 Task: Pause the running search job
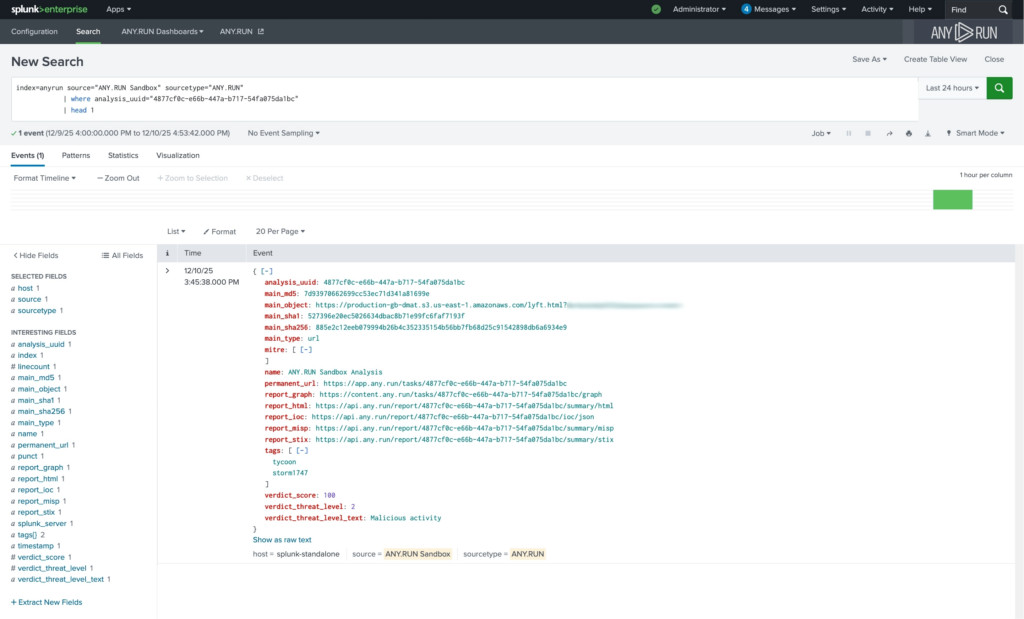[x=849, y=133]
